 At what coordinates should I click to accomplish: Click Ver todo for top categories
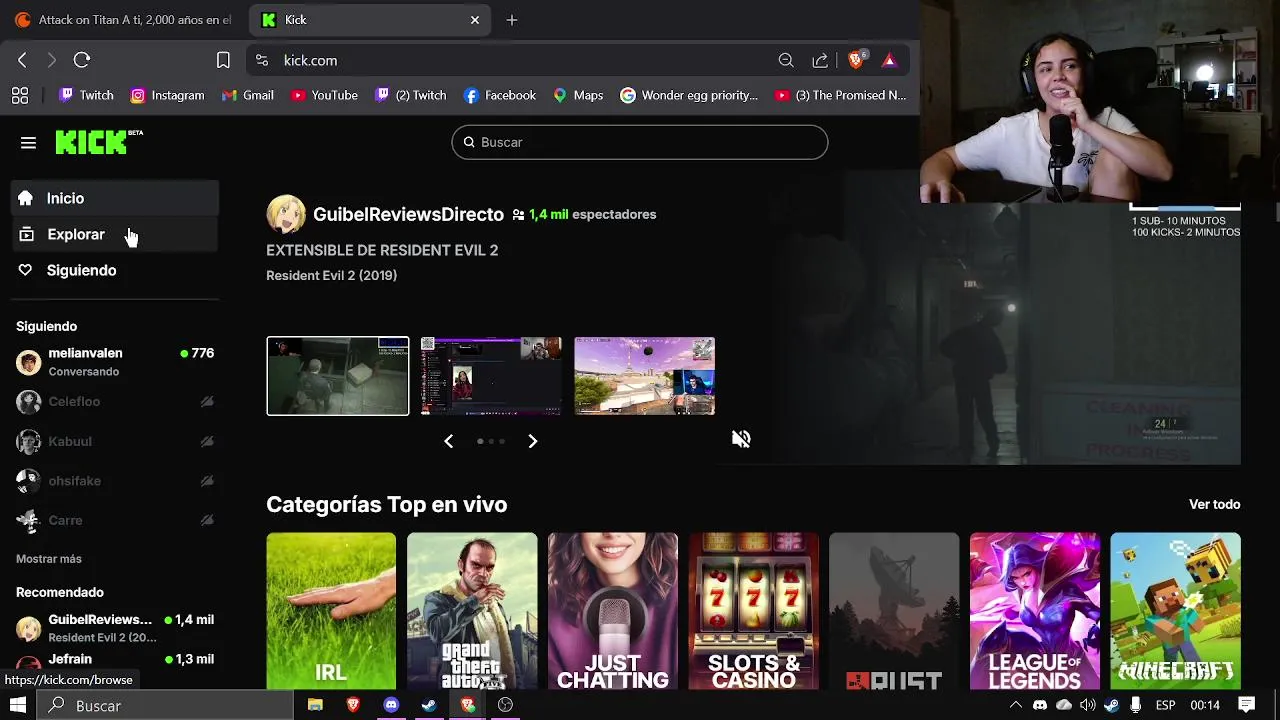point(1214,504)
